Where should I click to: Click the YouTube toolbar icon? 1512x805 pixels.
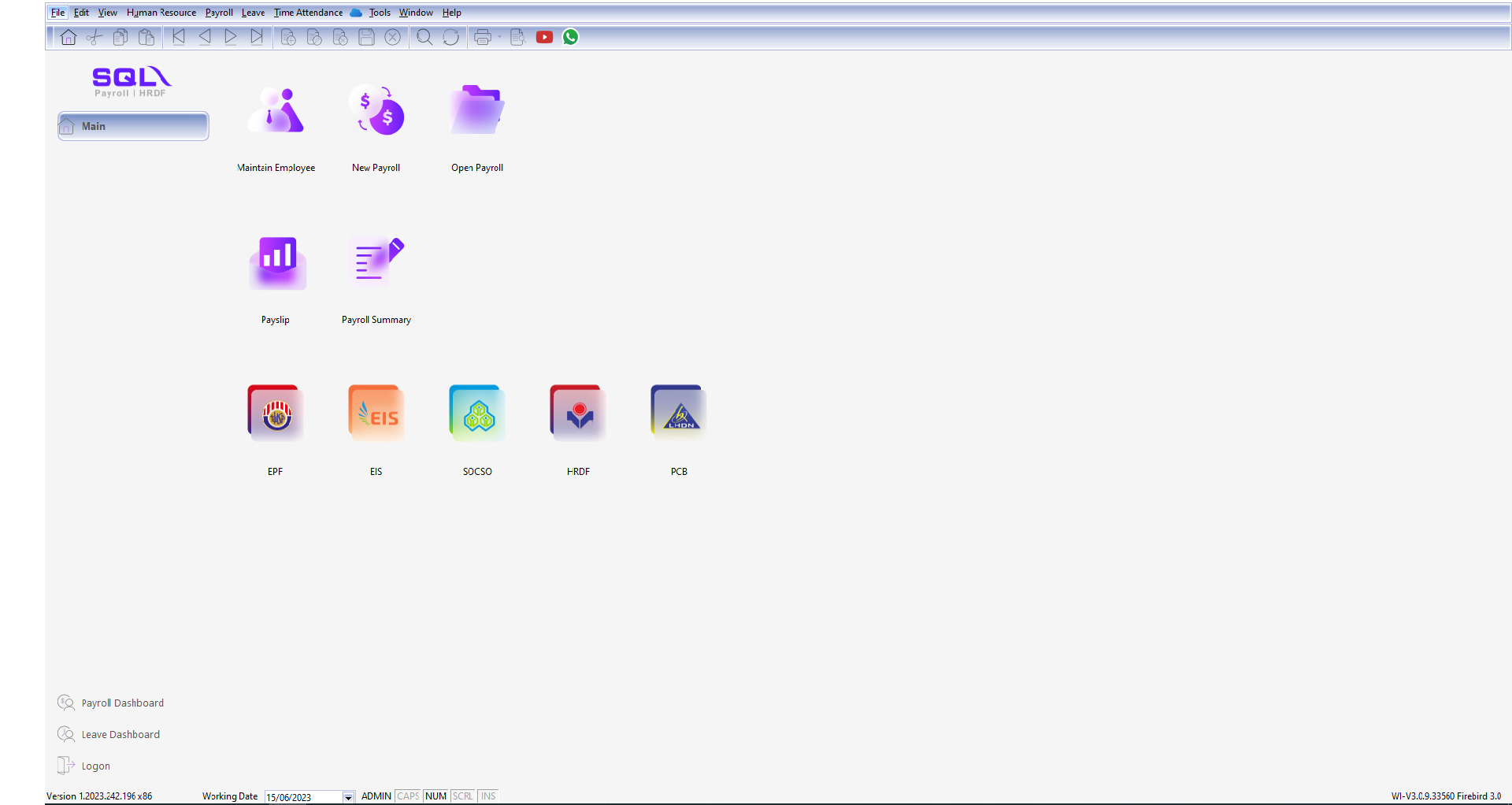click(544, 37)
